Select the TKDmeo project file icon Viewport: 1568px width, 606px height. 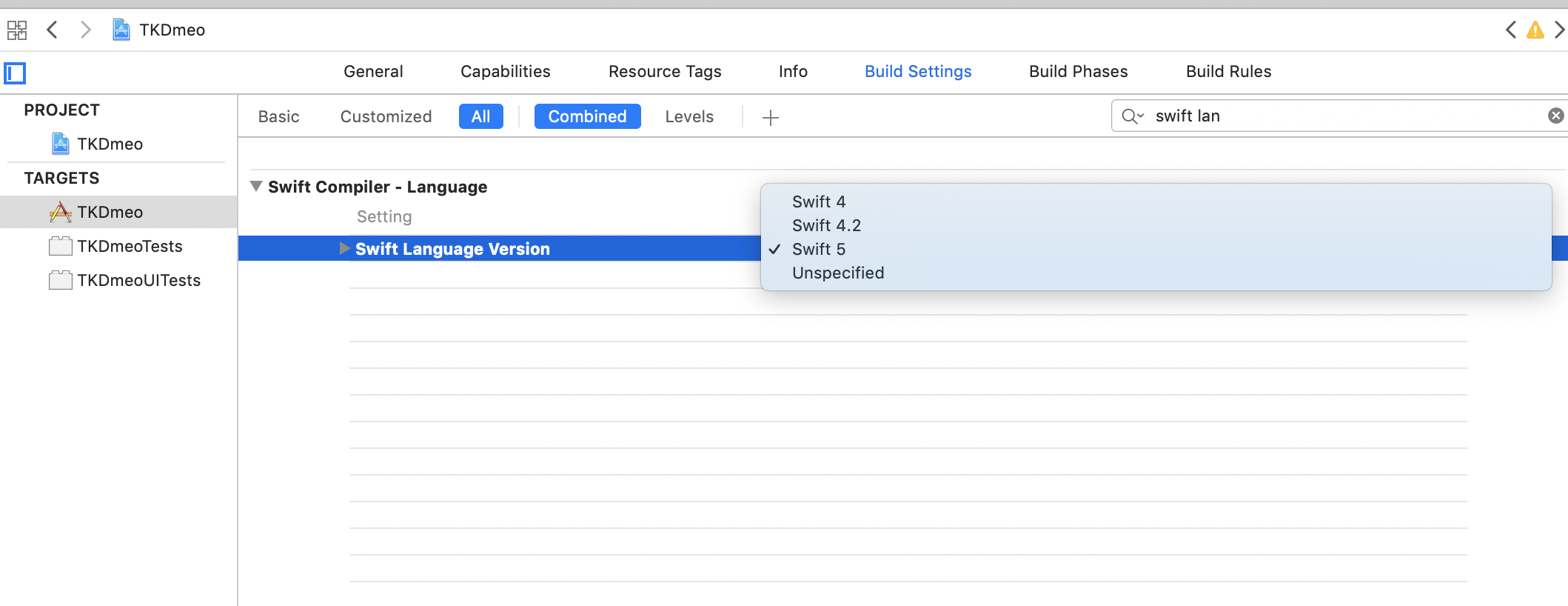(61, 144)
